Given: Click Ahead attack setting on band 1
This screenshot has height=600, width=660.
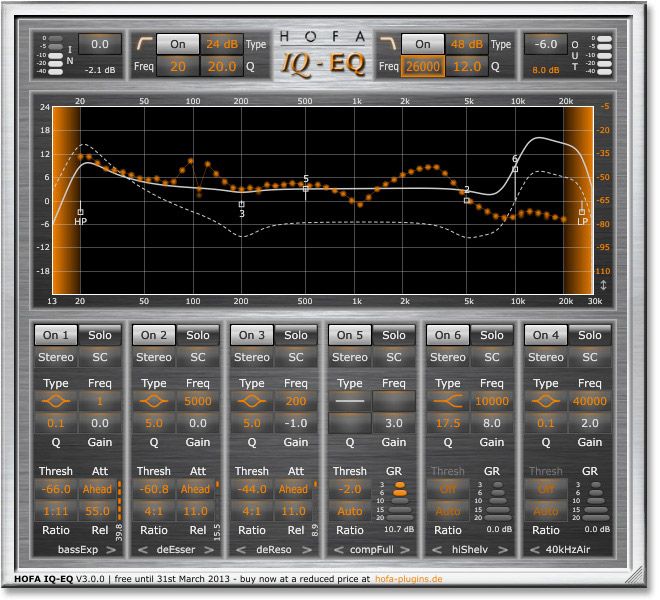Looking at the screenshot, I should (x=97, y=489).
